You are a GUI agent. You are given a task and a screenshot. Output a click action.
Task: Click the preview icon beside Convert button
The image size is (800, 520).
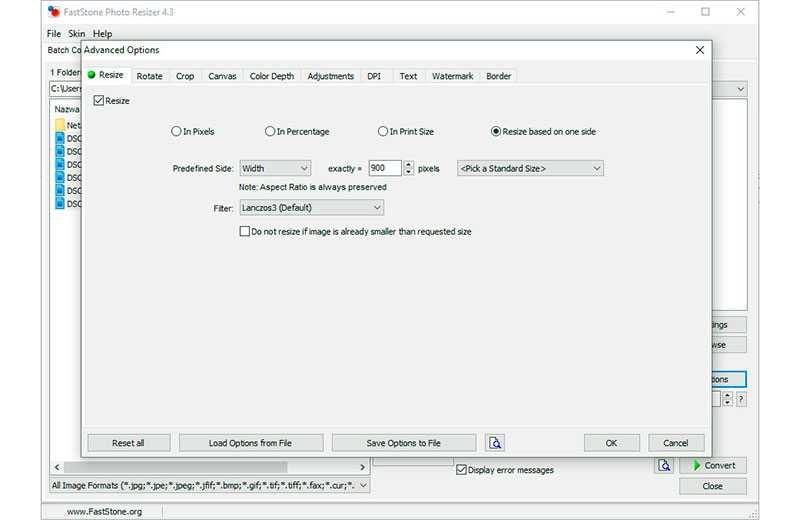click(x=664, y=465)
